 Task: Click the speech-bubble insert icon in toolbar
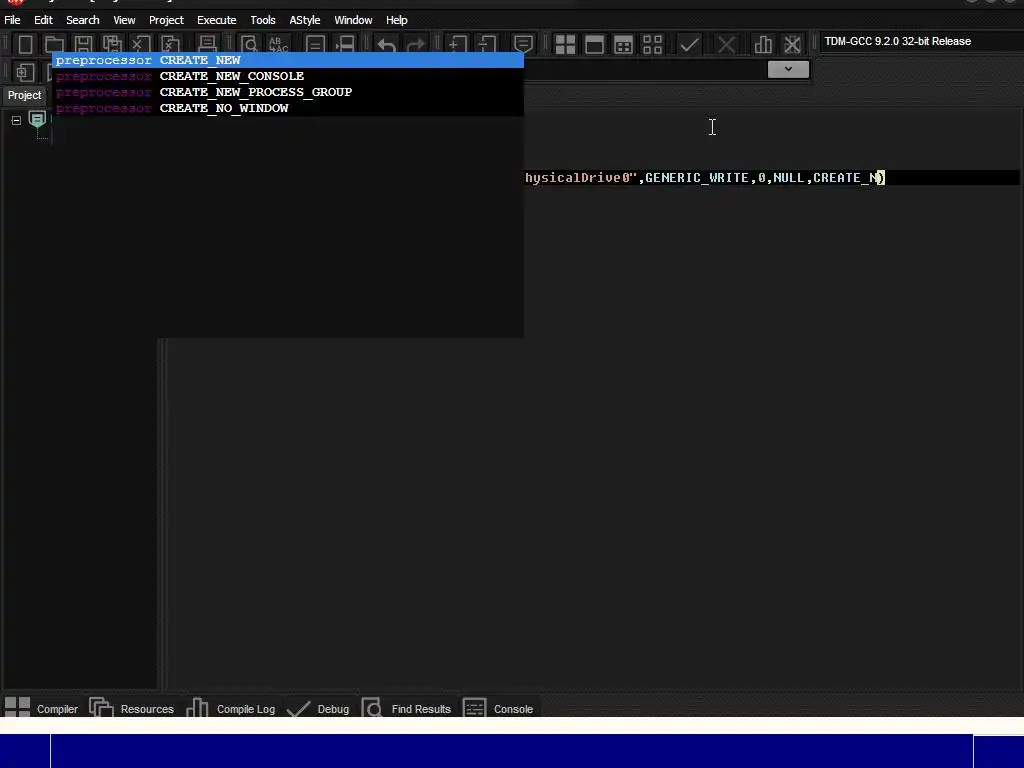coord(523,44)
